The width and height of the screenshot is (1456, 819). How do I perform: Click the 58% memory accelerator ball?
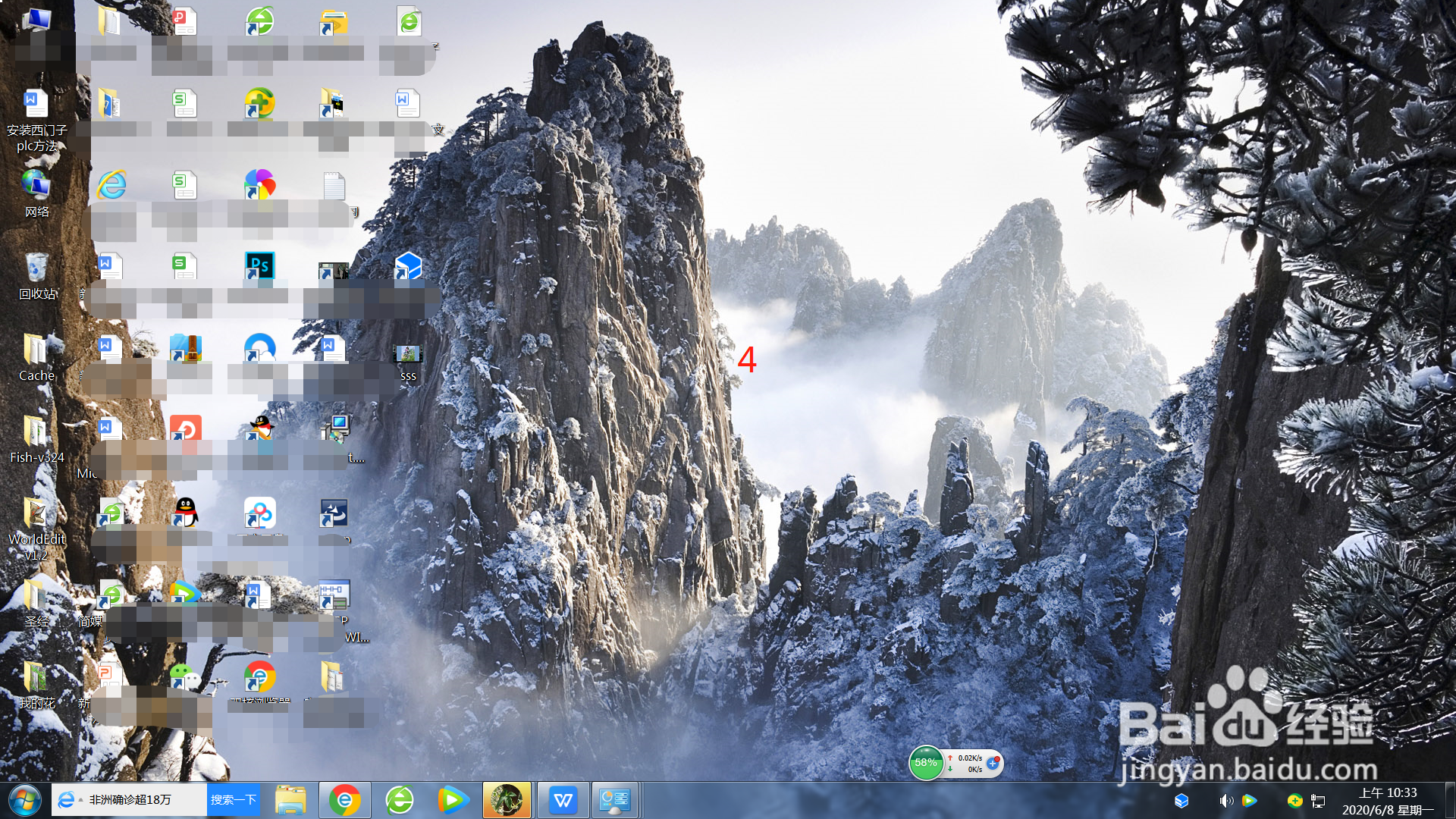click(x=926, y=763)
